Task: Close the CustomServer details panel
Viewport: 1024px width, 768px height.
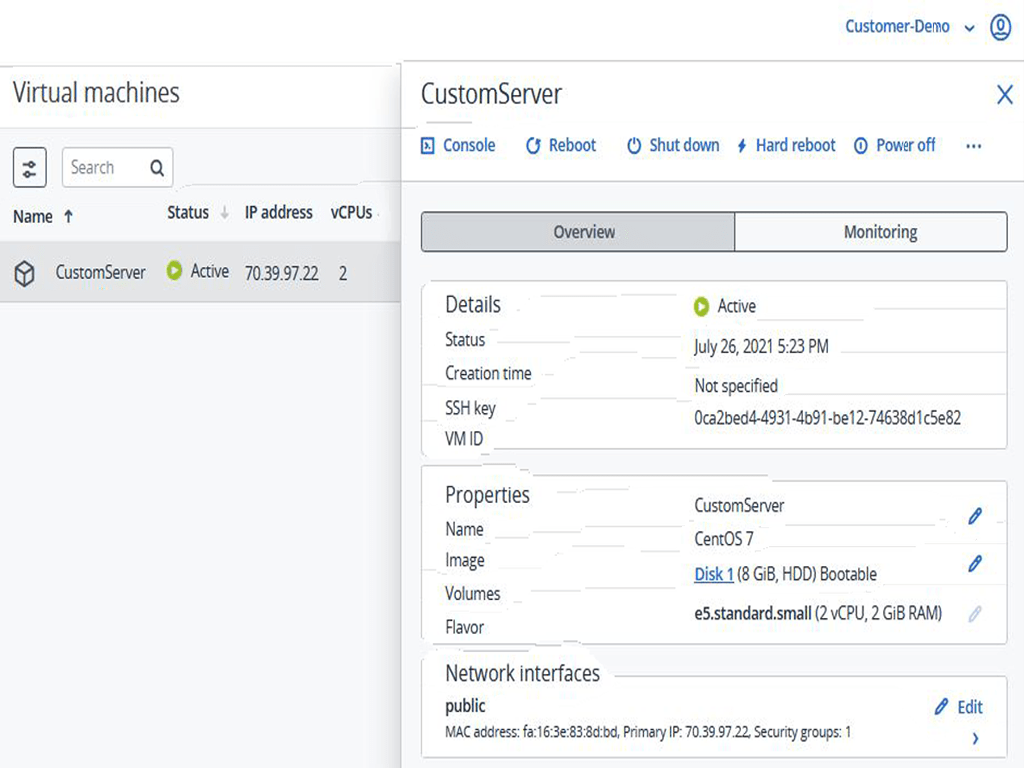Action: [x=1005, y=95]
